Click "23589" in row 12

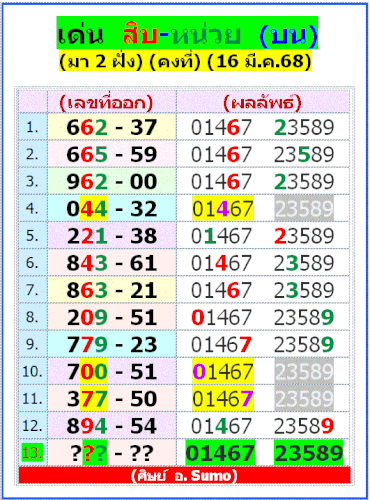point(304,426)
